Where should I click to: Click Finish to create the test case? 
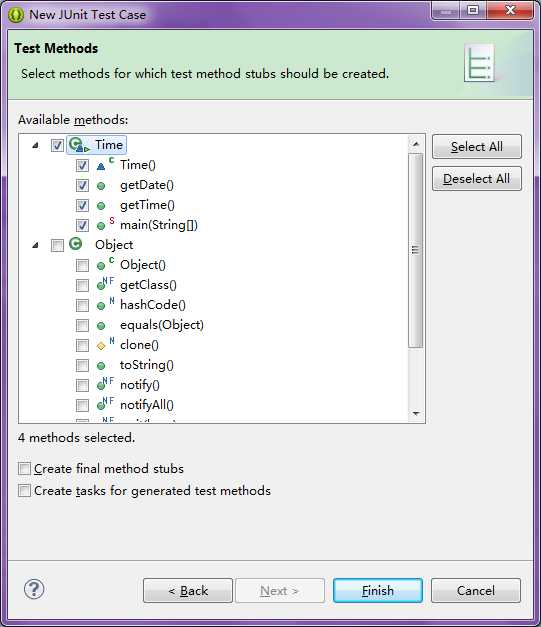click(378, 590)
